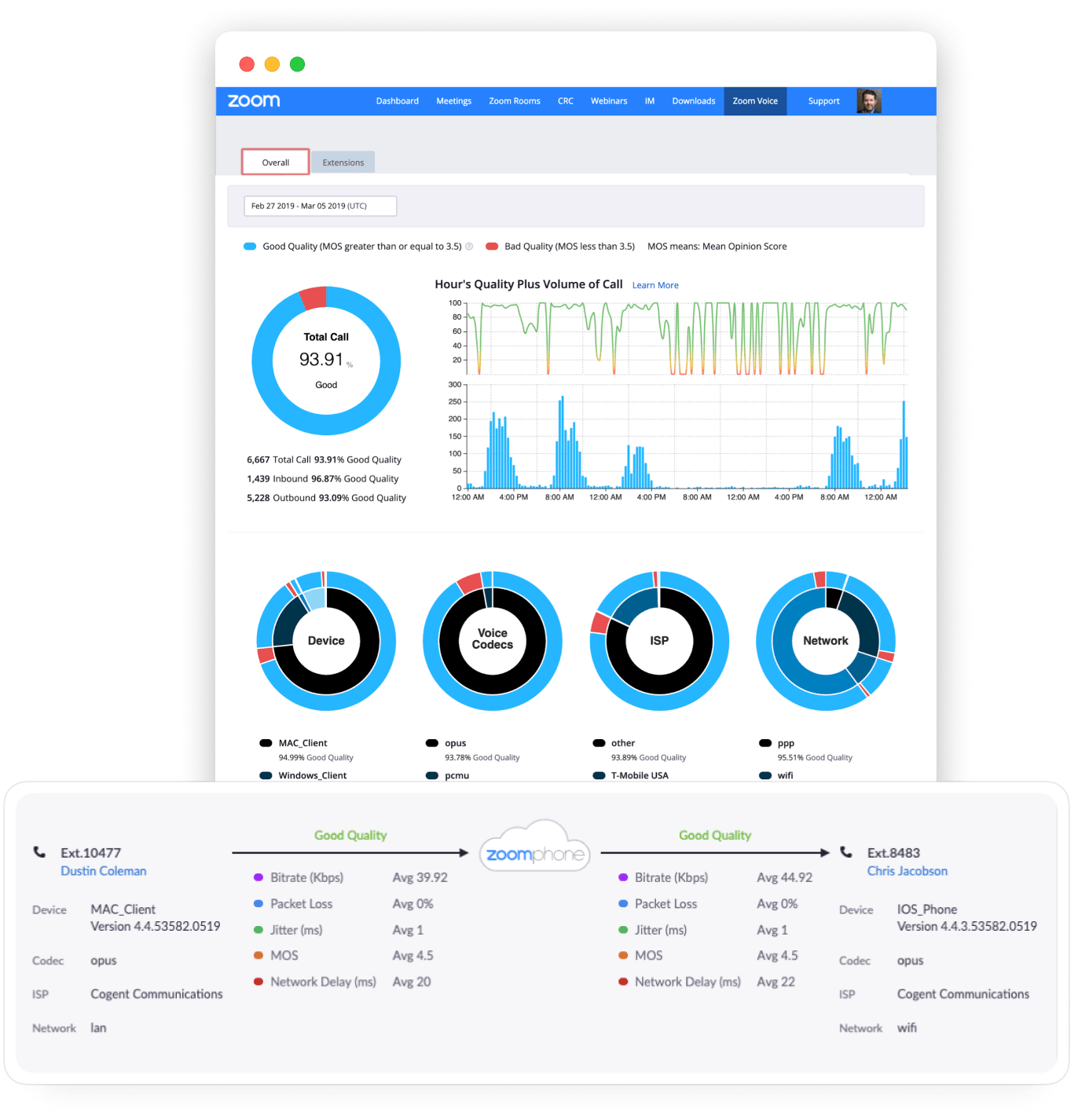Click '94.99% Good Quality' under MAC_Client
Image resolution: width=1078 pixels, height=1120 pixels.
316,758
